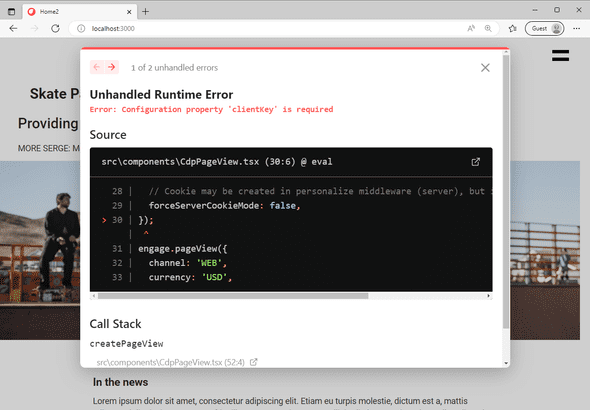The width and height of the screenshot is (590, 410).
Task: Go to the next unhandled error arrow
Action: (112, 67)
